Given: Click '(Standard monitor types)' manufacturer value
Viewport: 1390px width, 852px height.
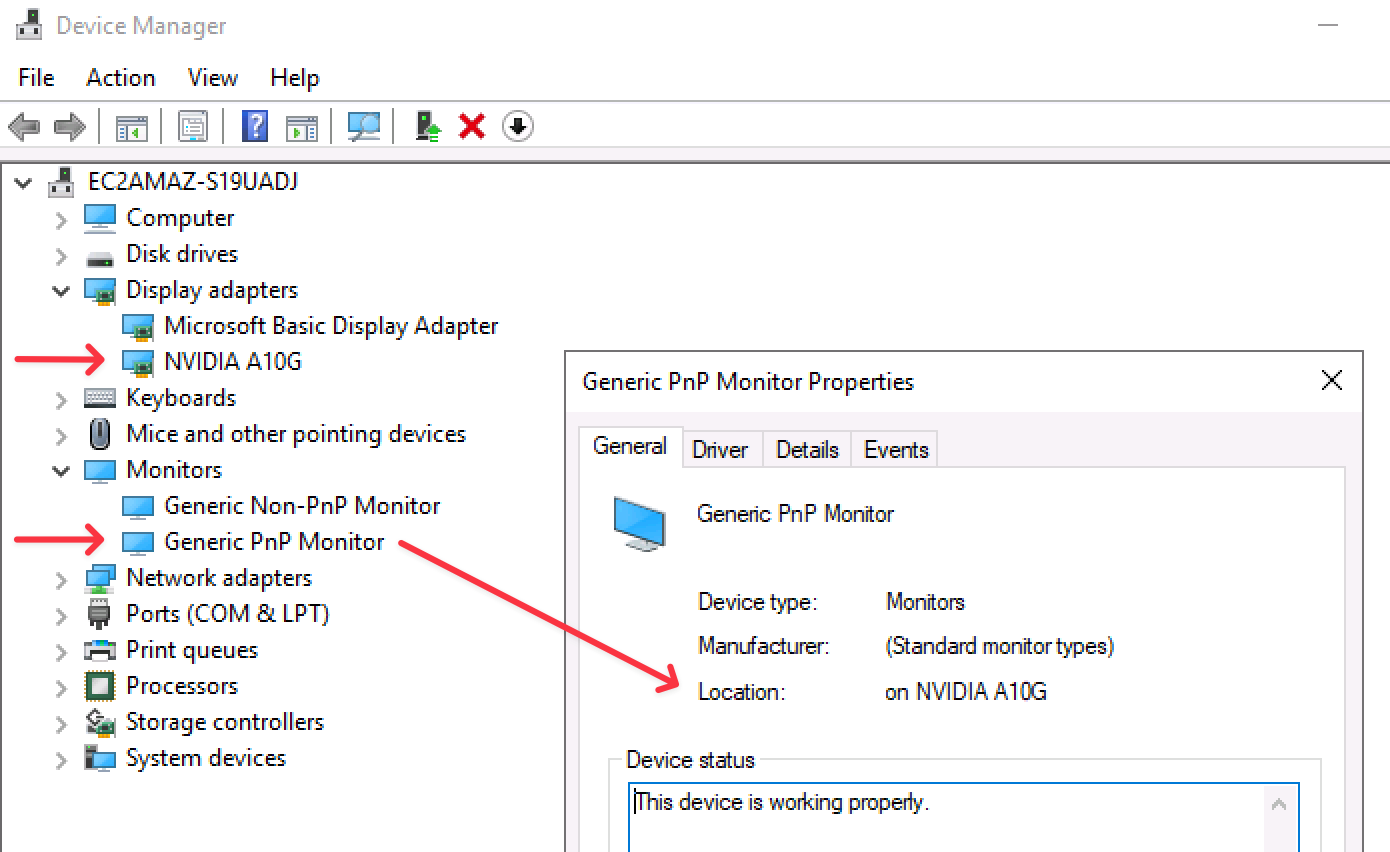Looking at the screenshot, I should pos(1000,647).
